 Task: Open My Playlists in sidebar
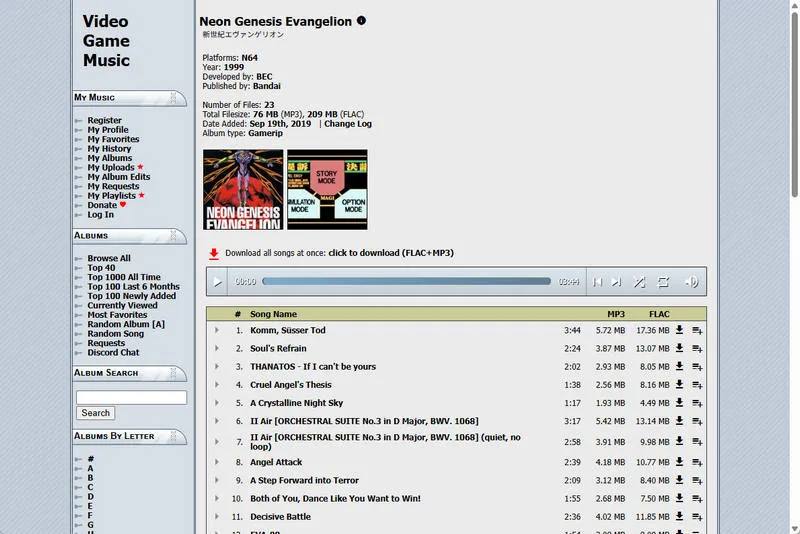pos(111,196)
